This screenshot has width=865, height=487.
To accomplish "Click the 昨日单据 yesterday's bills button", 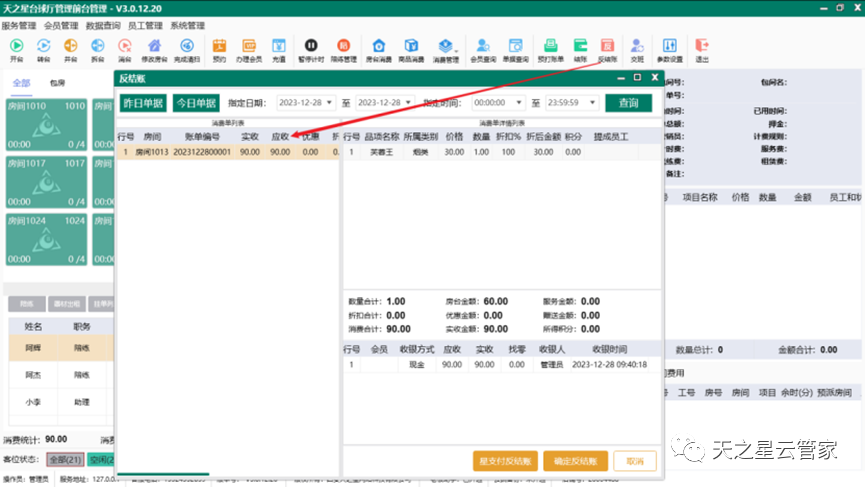I will 143,103.
